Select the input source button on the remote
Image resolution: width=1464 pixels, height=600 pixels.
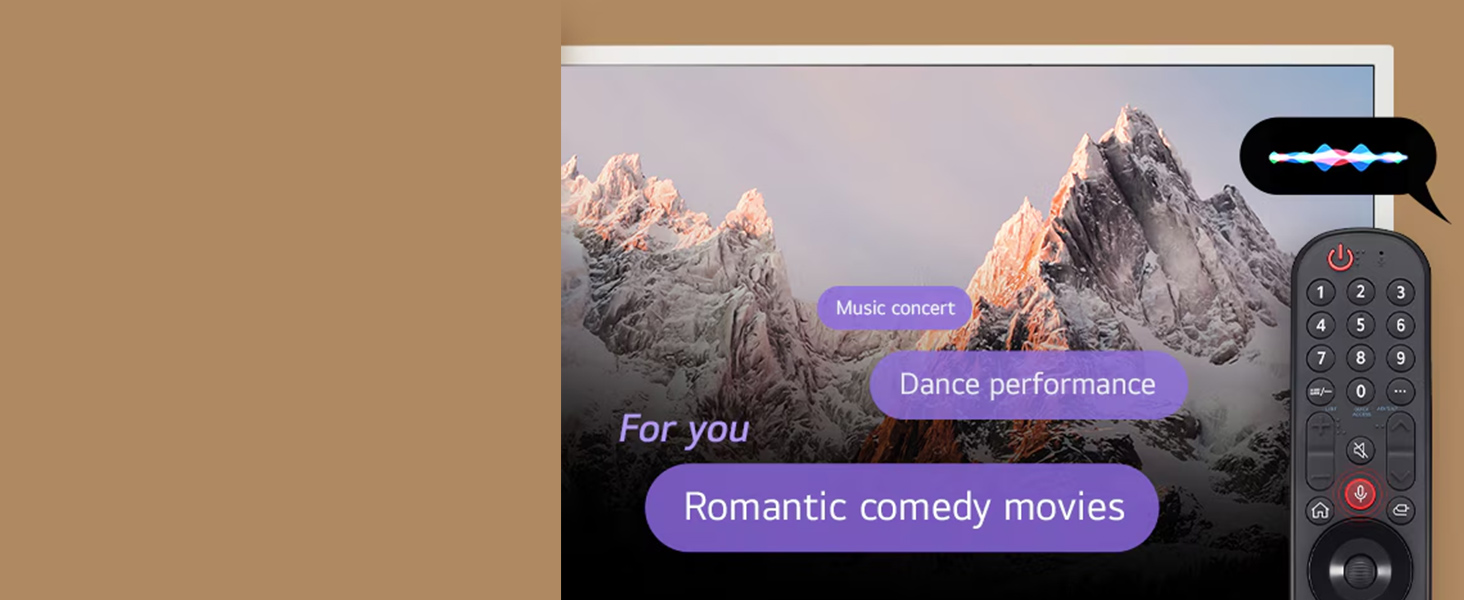pos(1400,510)
